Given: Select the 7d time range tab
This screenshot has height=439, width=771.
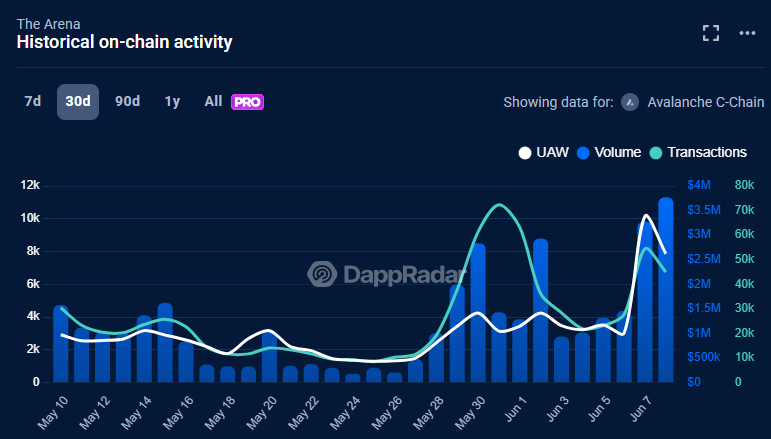Looking at the screenshot, I should pos(33,102).
